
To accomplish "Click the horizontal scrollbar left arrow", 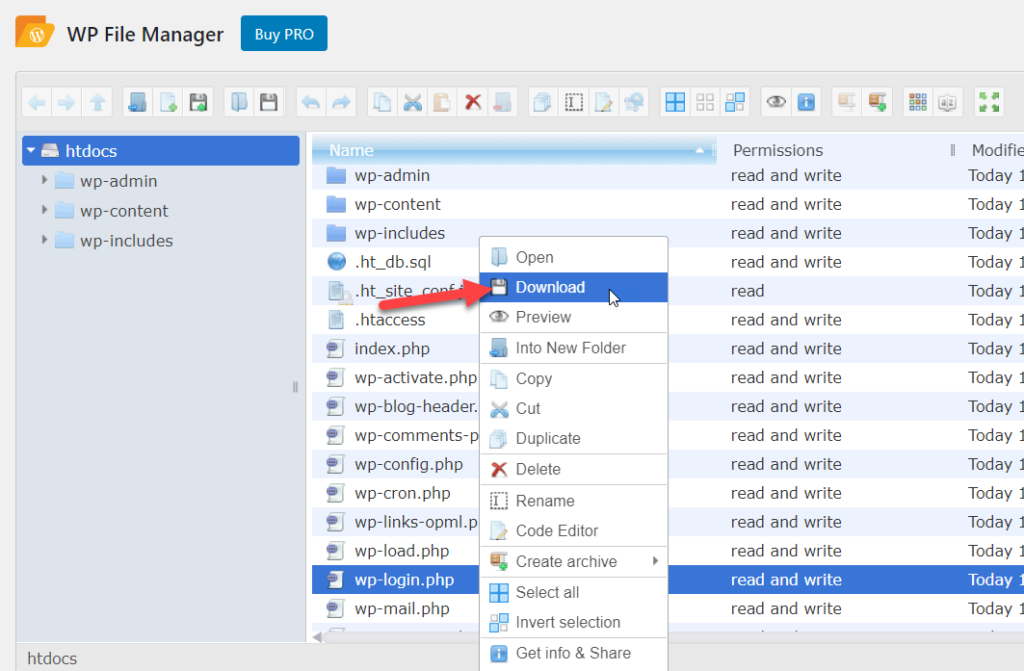I will click(317, 637).
